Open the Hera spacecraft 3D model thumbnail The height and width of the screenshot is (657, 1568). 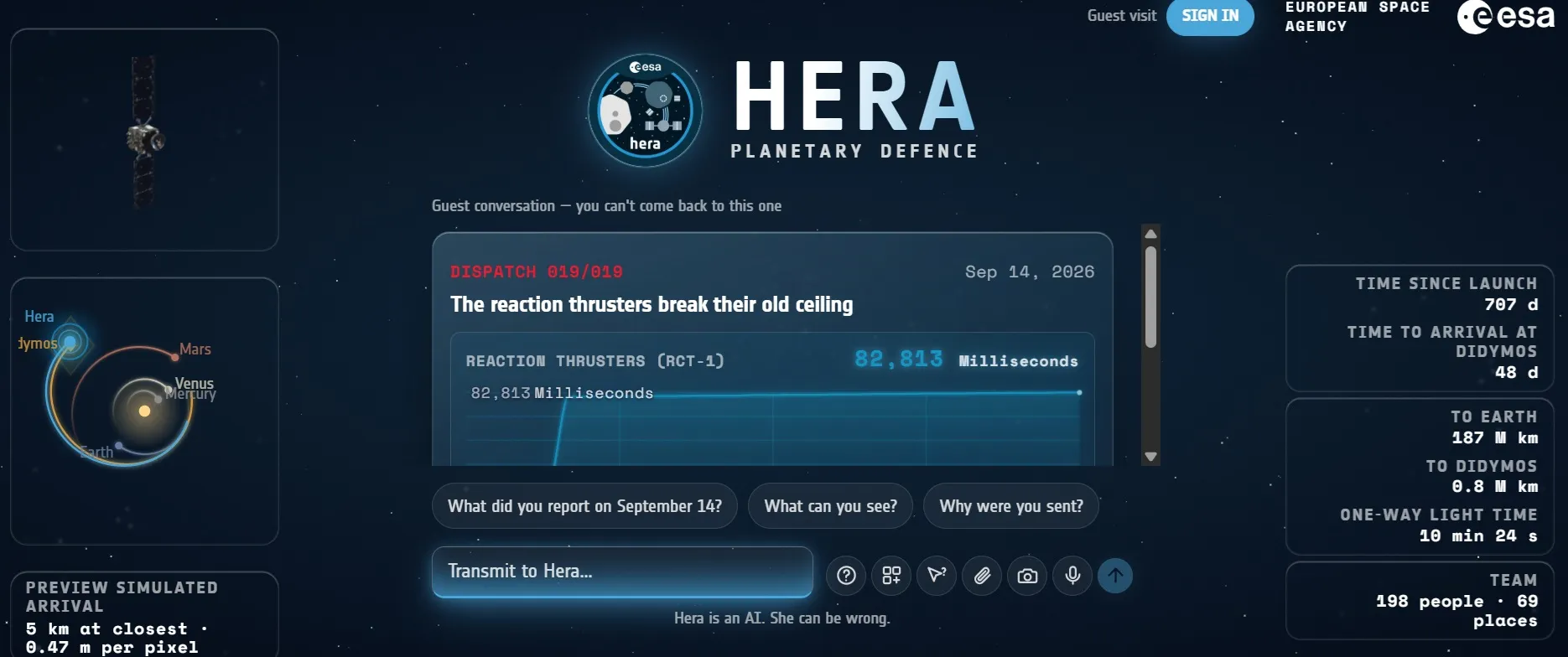click(x=144, y=140)
